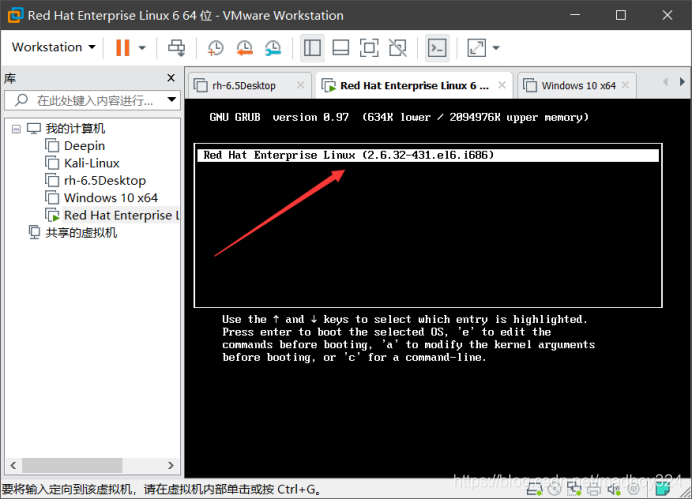The width and height of the screenshot is (692, 500).
Task: Click the camera device status icon
Action: [x=633, y=489]
